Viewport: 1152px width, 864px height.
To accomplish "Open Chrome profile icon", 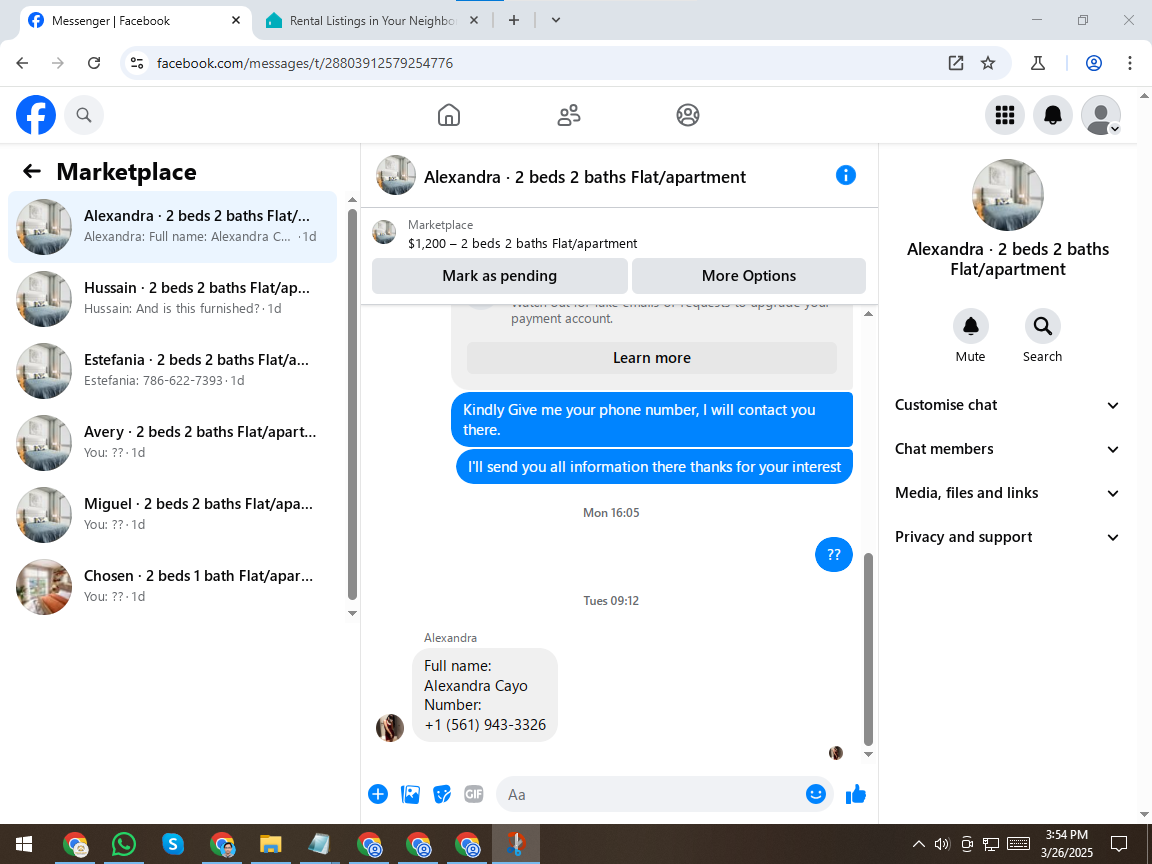I will (1094, 63).
